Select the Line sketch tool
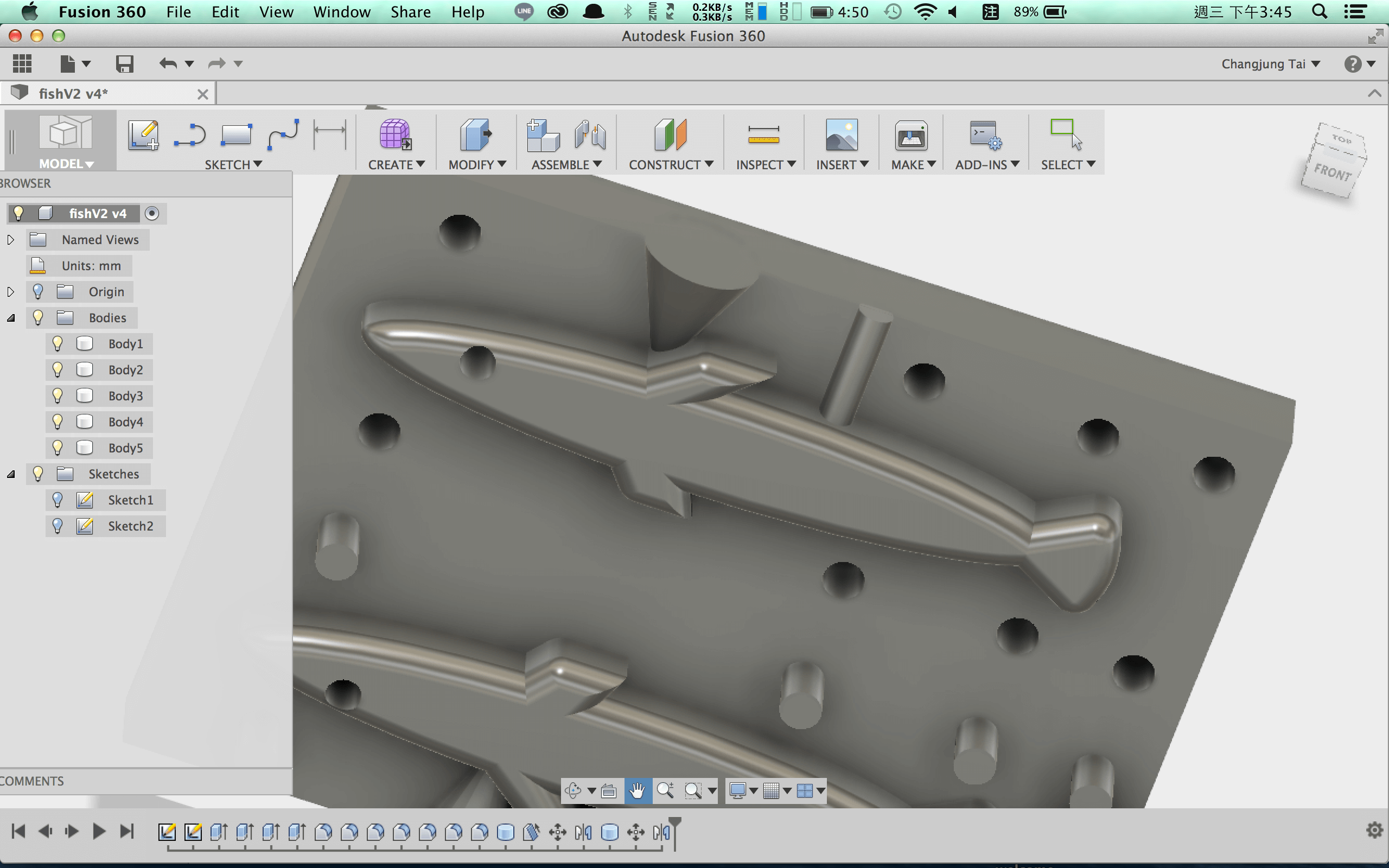Screen dimensions: 1389x868 pyautogui.click(x=189, y=135)
